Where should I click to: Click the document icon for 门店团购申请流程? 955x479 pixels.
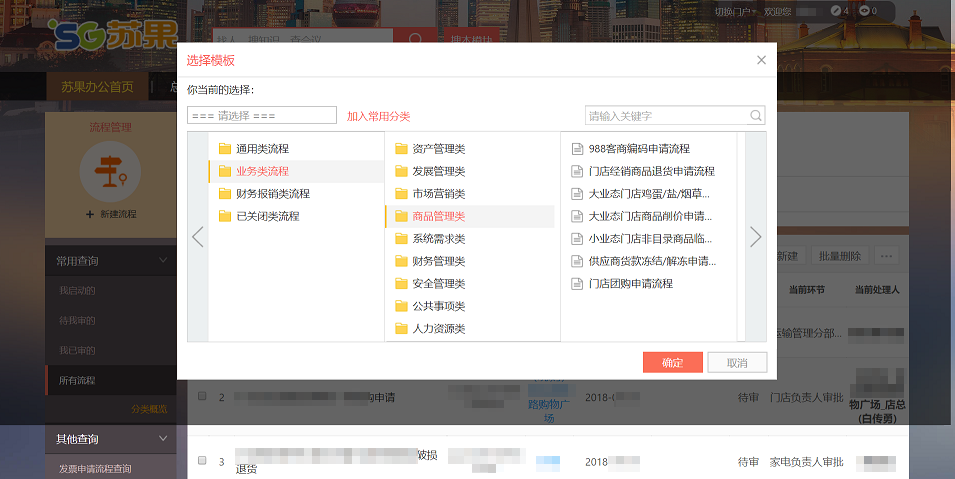[577, 284]
